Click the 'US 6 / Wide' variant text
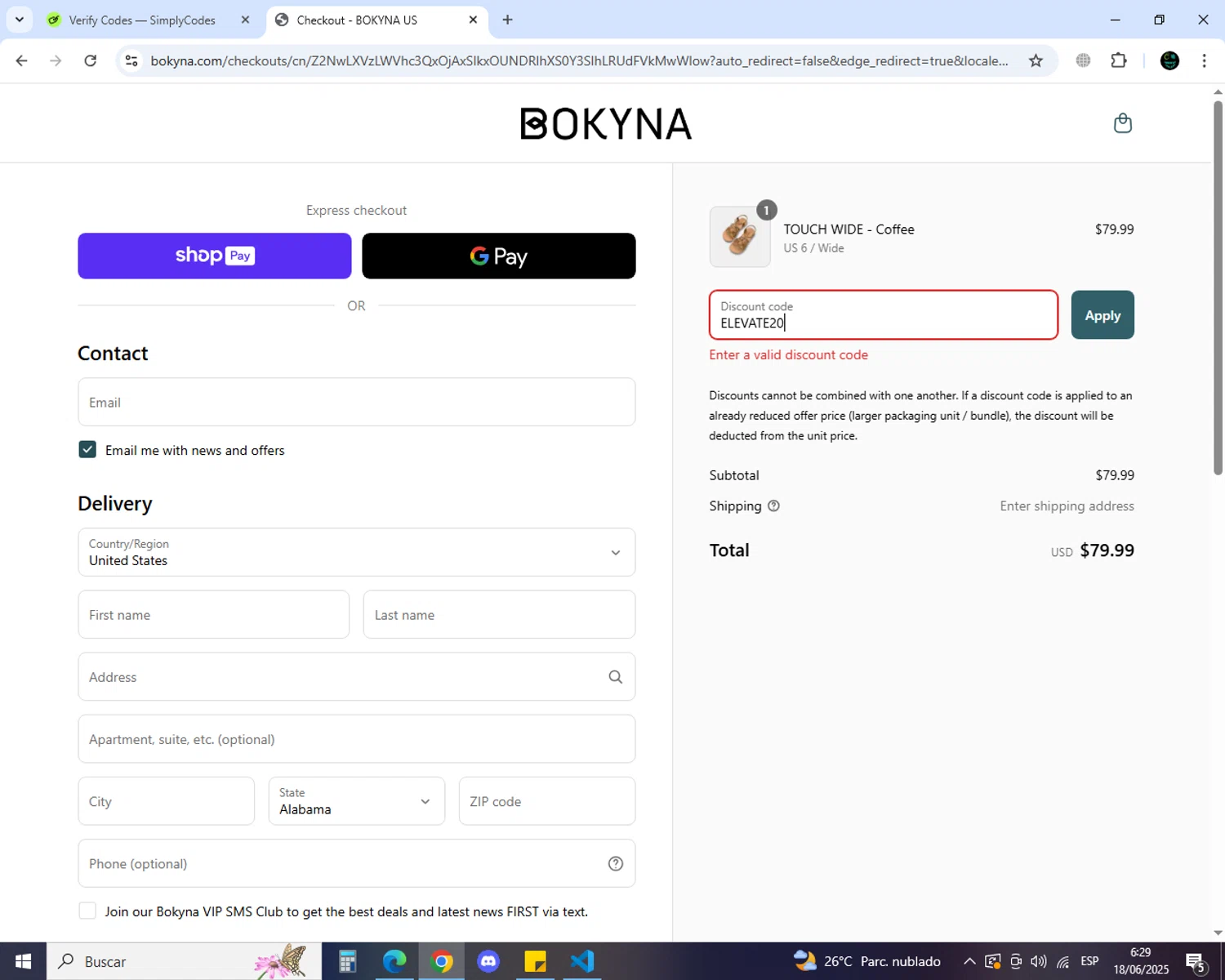Image resolution: width=1225 pixels, height=980 pixels. tap(813, 248)
